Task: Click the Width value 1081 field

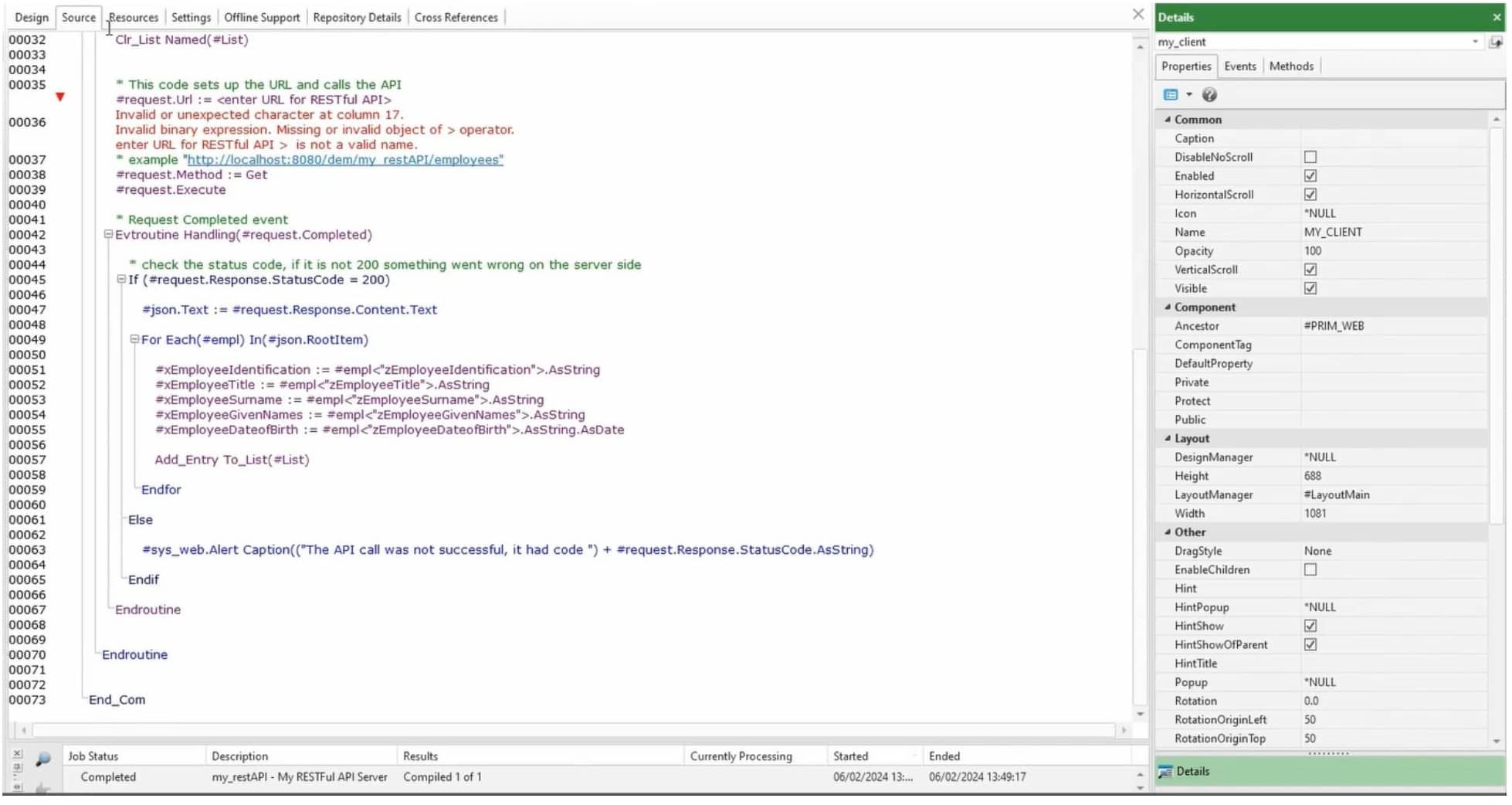Action: (x=1394, y=513)
